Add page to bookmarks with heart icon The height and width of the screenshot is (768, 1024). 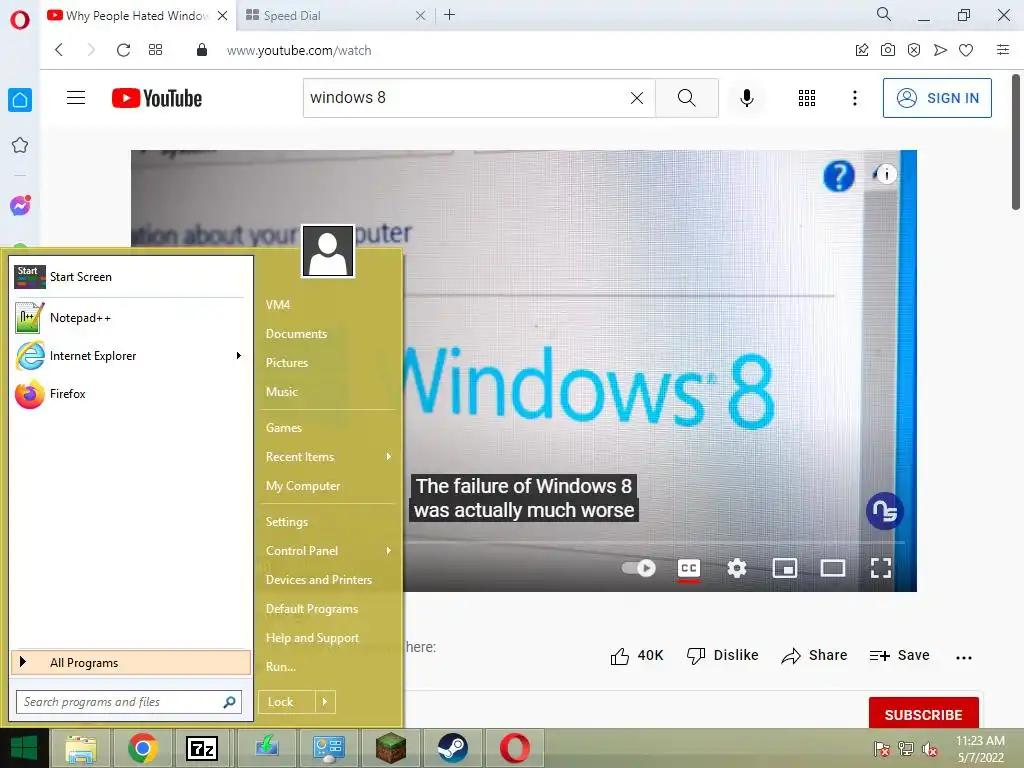pyautogui.click(x=966, y=50)
